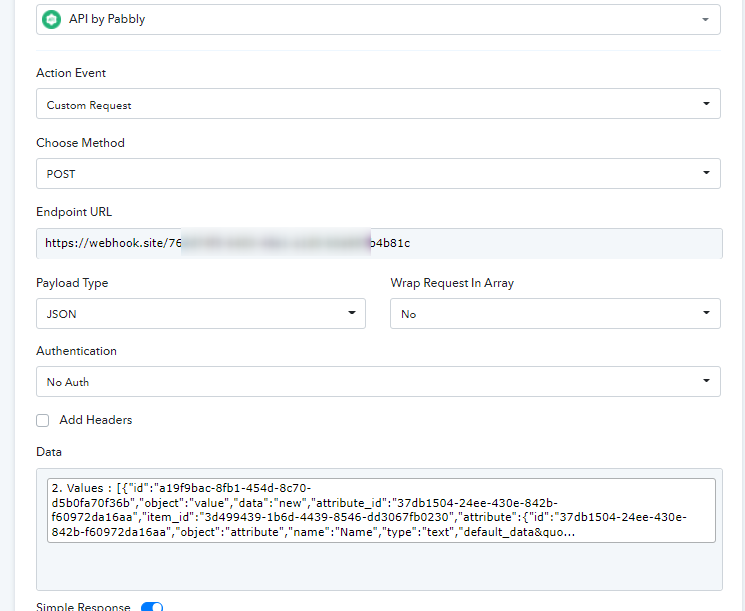Click the Add Headers label text
Viewport: 745px width, 611px height.
(x=96, y=420)
